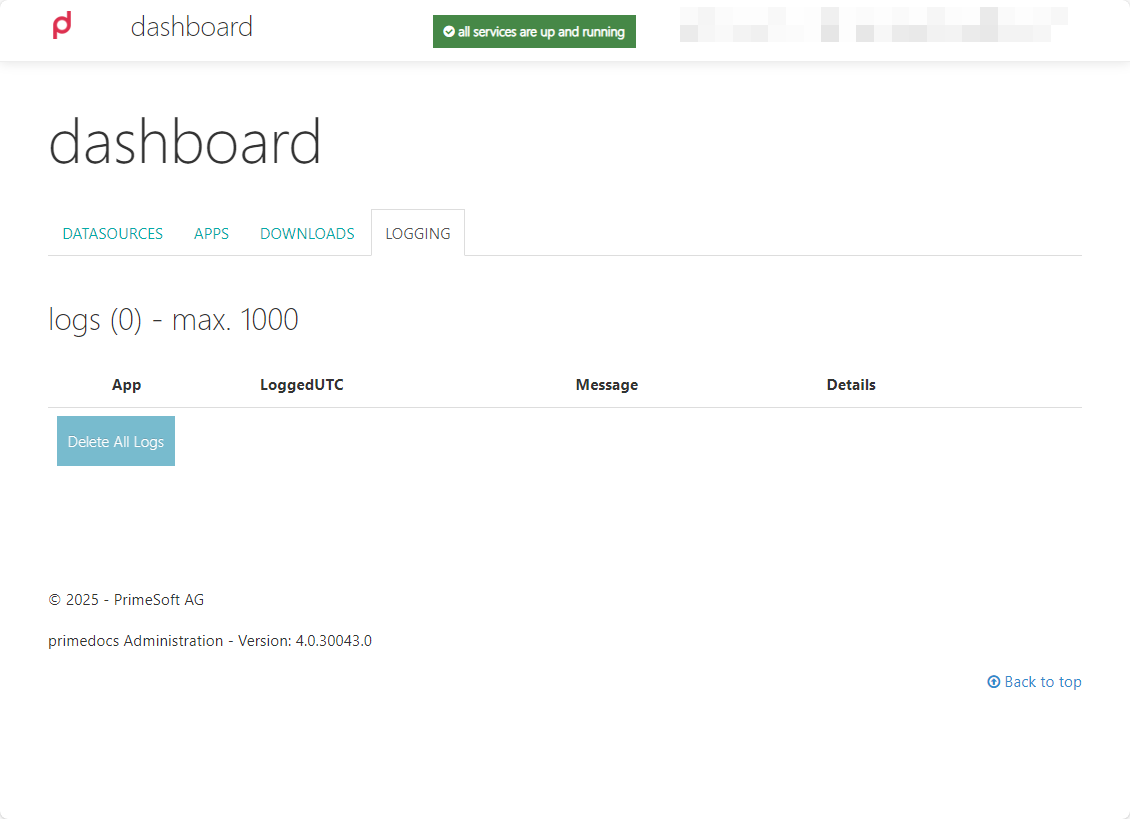
Task: Select the LOGGING tab
Action: pyautogui.click(x=418, y=234)
